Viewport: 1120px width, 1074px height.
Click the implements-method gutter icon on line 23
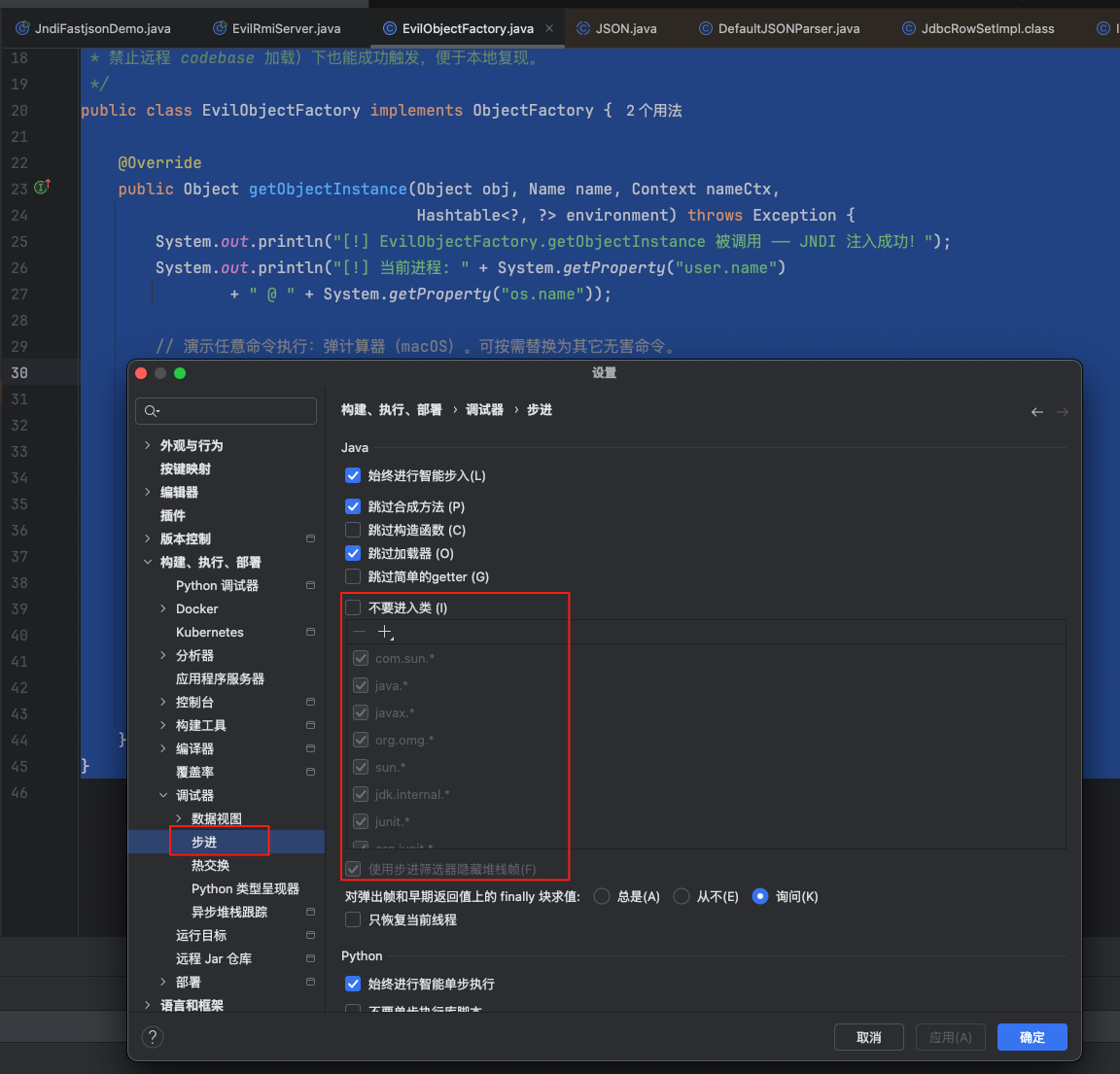click(42, 187)
